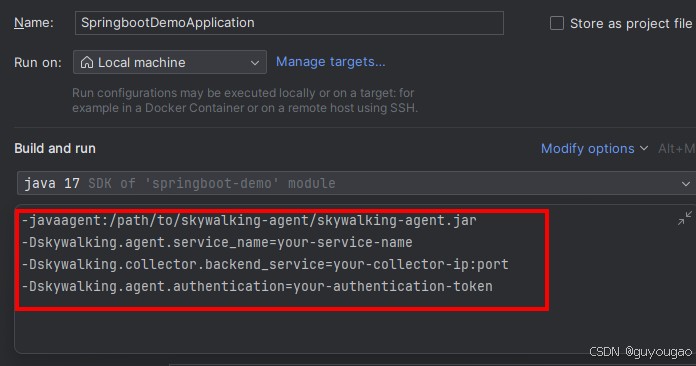Viewport: 696px width, 366px height.
Task: Click the agent.authentication token line
Action: tap(257, 286)
